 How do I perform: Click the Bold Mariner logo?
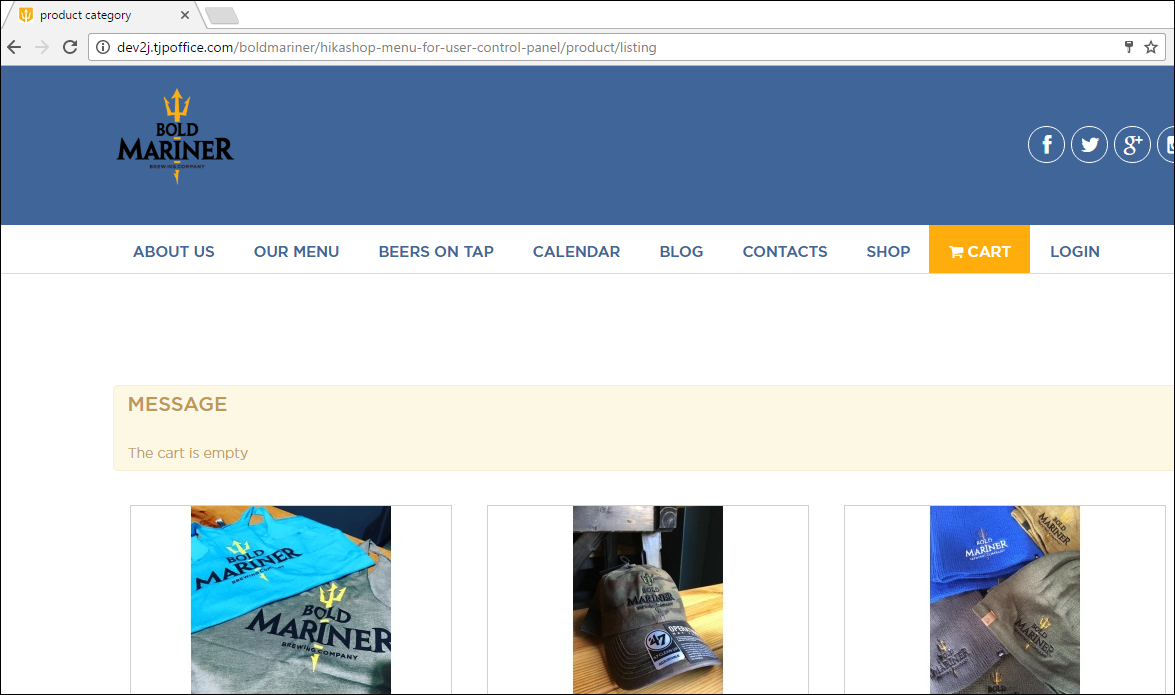coord(175,136)
